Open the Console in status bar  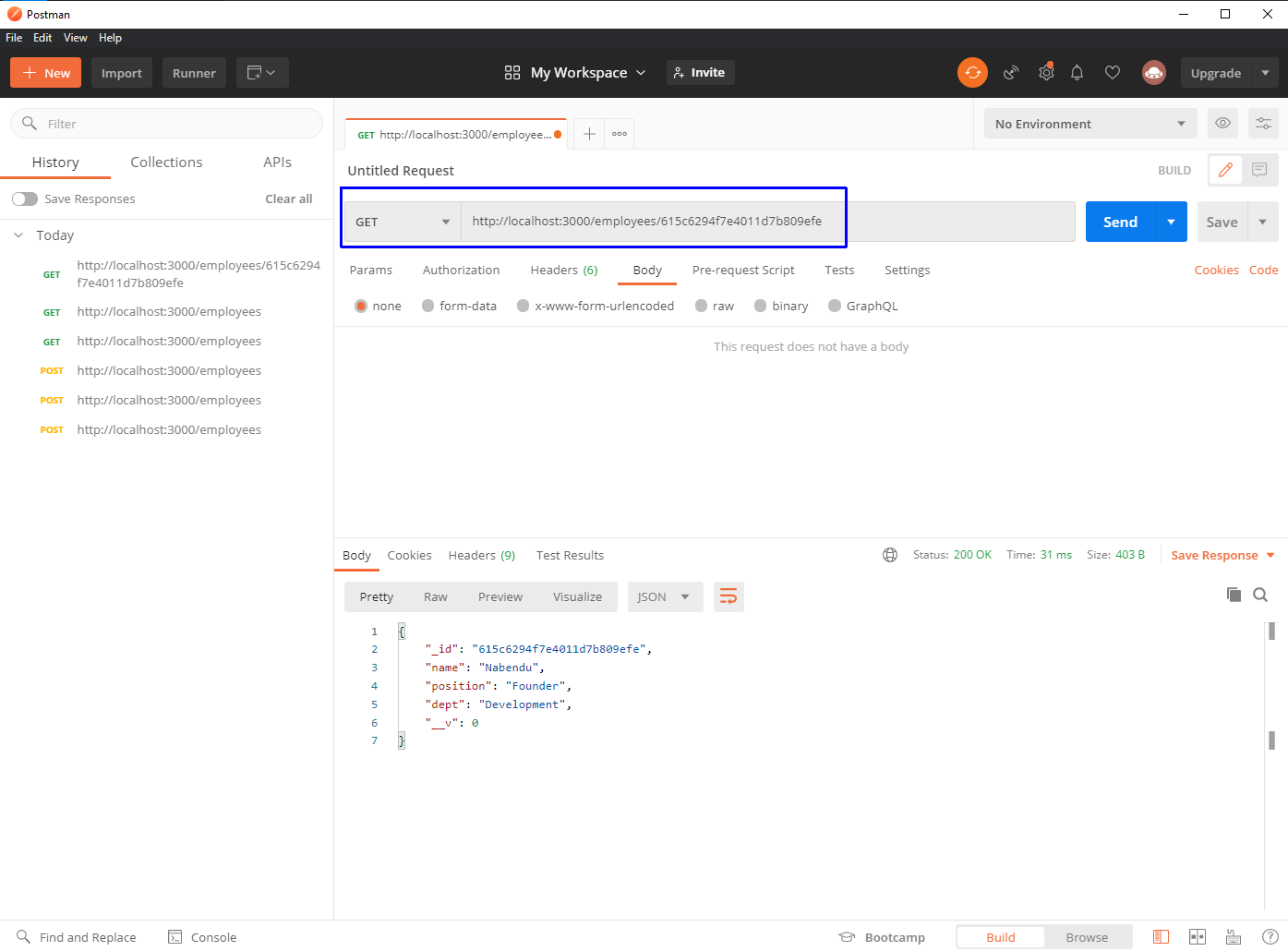[202, 937]
